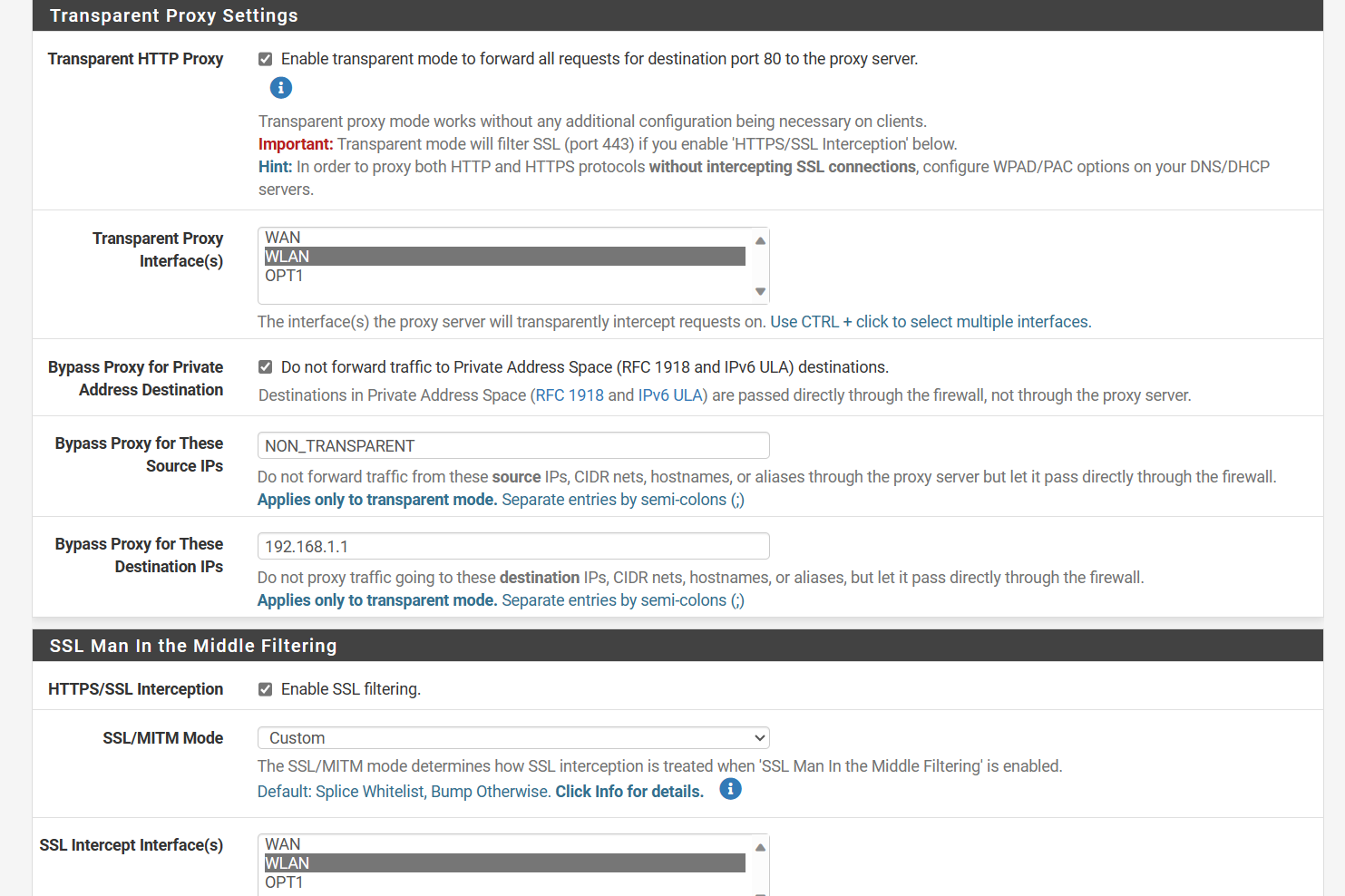The width and height of the screenshot is (1345, 896).
Task: Click scroll down arrow of Transparent Proxy Interface list
Action: [x=760, y=291]
